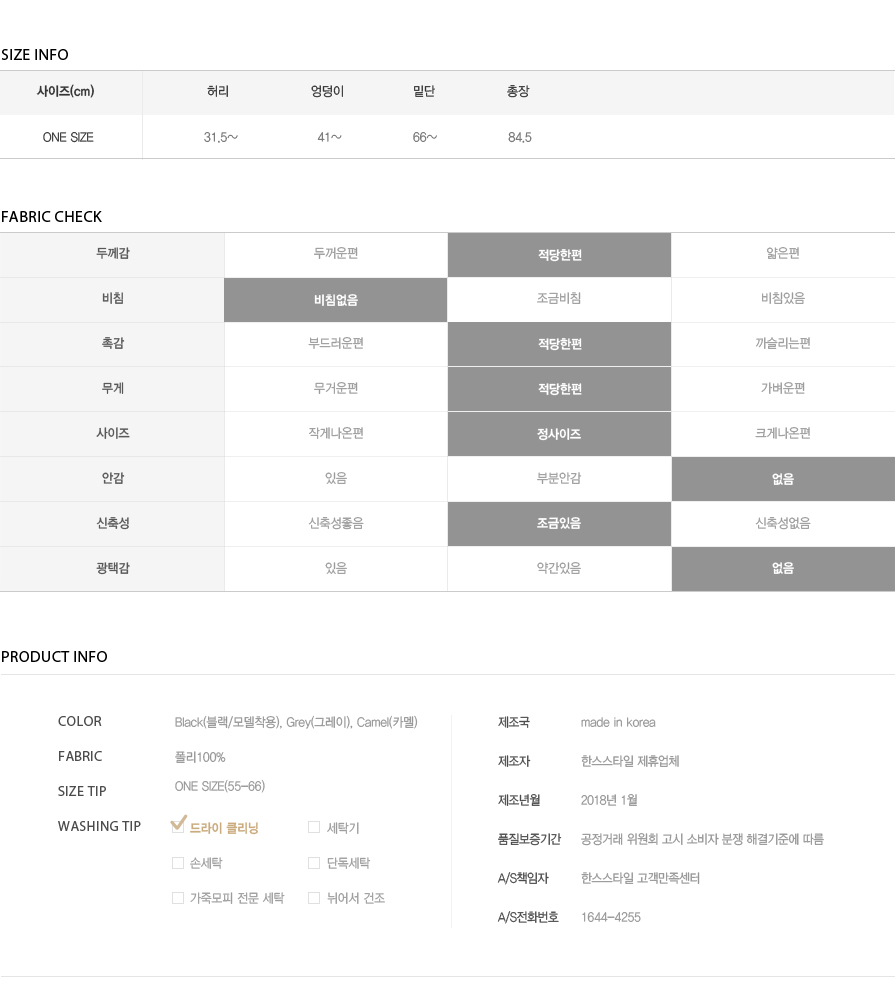
Task: Click the 31.5~ waist value
Action: [x=221, y=137]
